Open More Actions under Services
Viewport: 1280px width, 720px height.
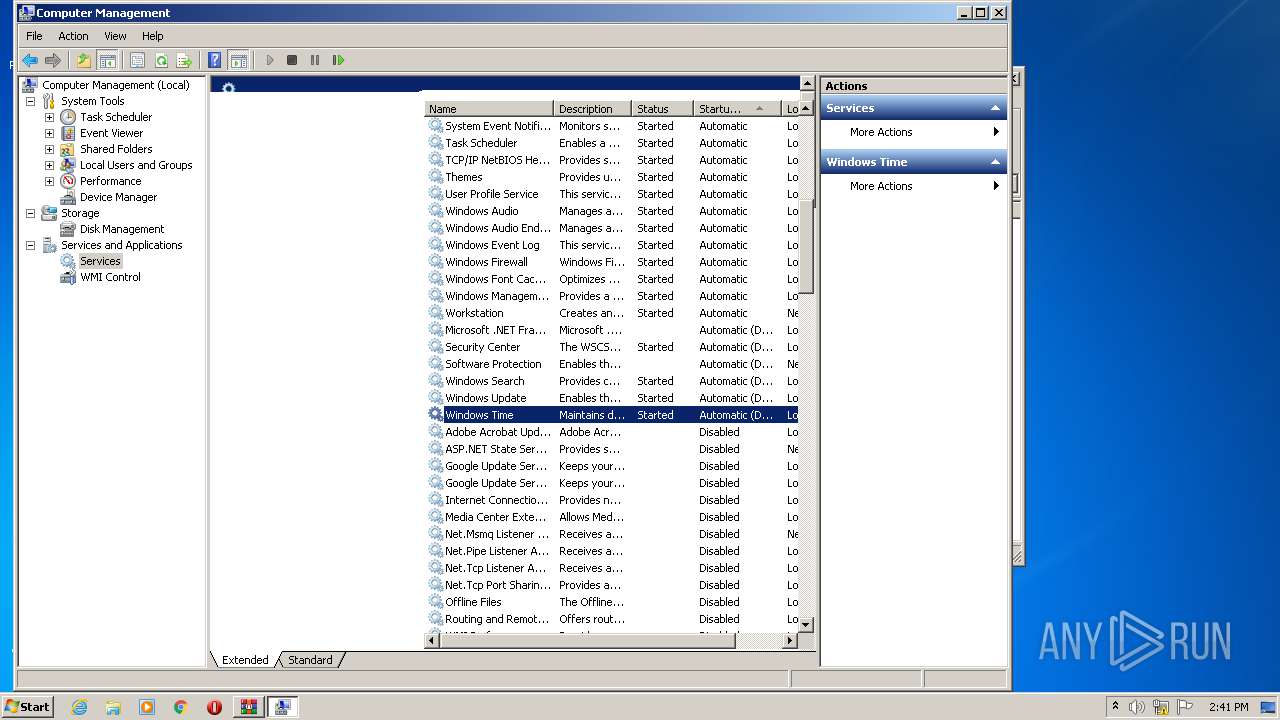913,132
